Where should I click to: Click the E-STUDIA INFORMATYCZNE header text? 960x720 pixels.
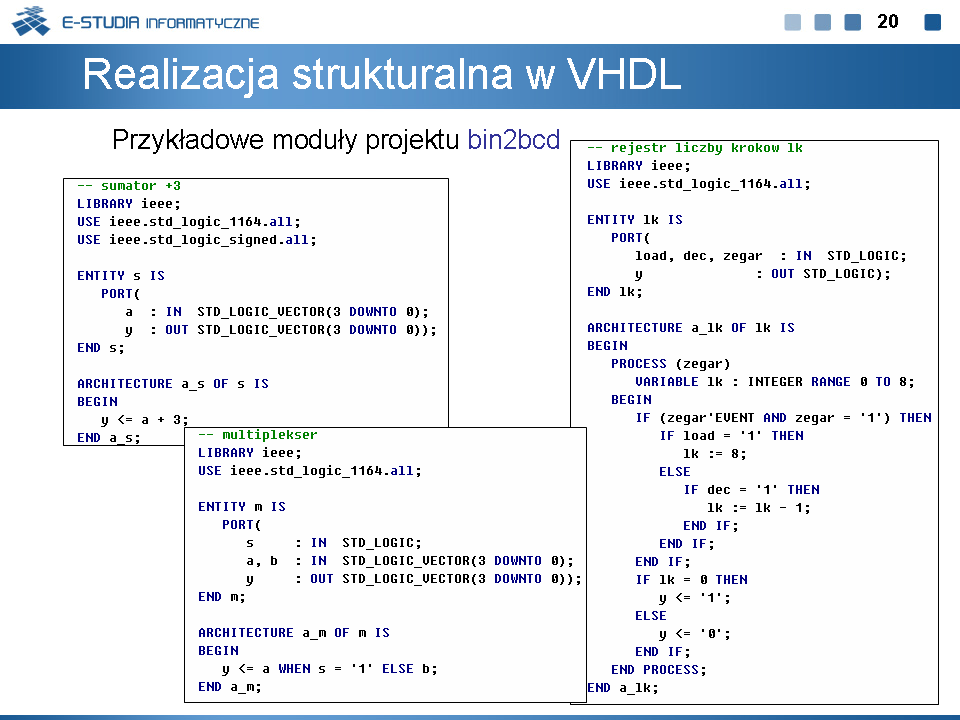point(160,23)
